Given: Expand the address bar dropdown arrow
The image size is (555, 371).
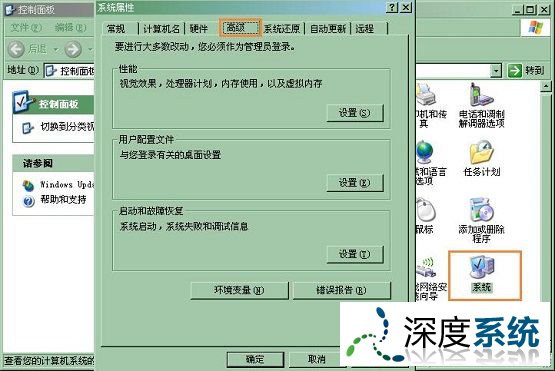Looking at the screenshot, I should (496, 70).
